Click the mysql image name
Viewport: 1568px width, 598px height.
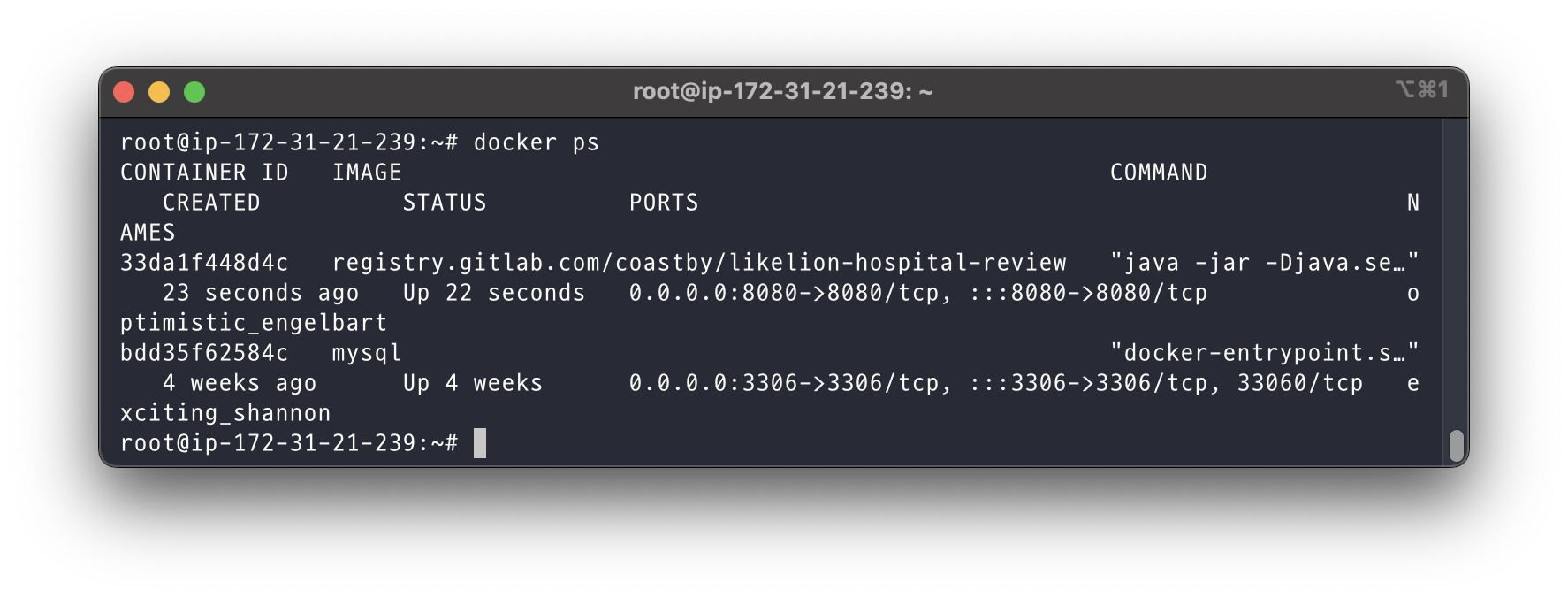[x=367, y=353]
